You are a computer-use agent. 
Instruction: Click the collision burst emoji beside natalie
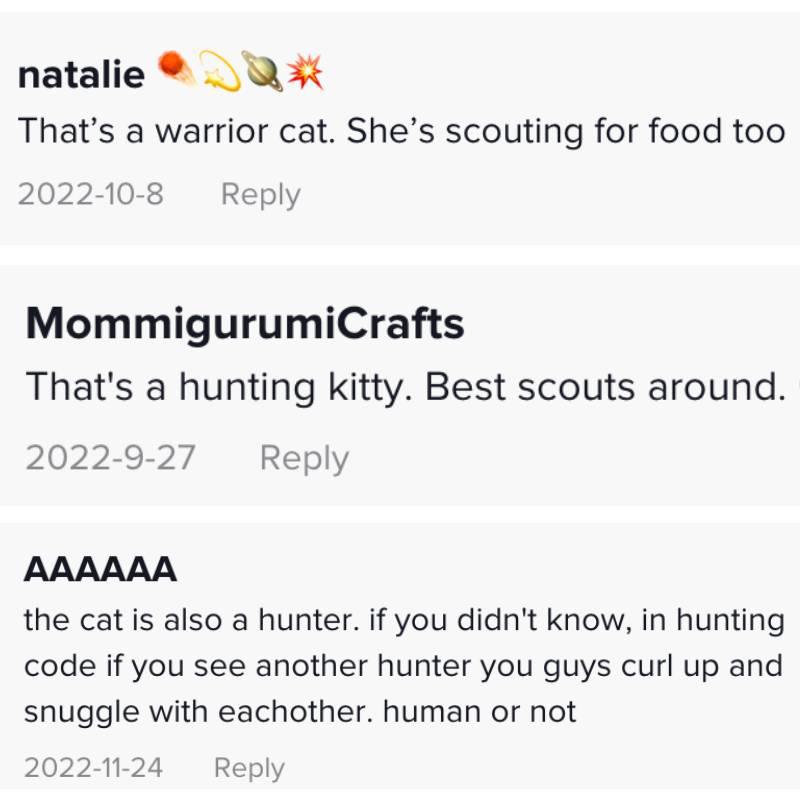[x=305, y=71]
